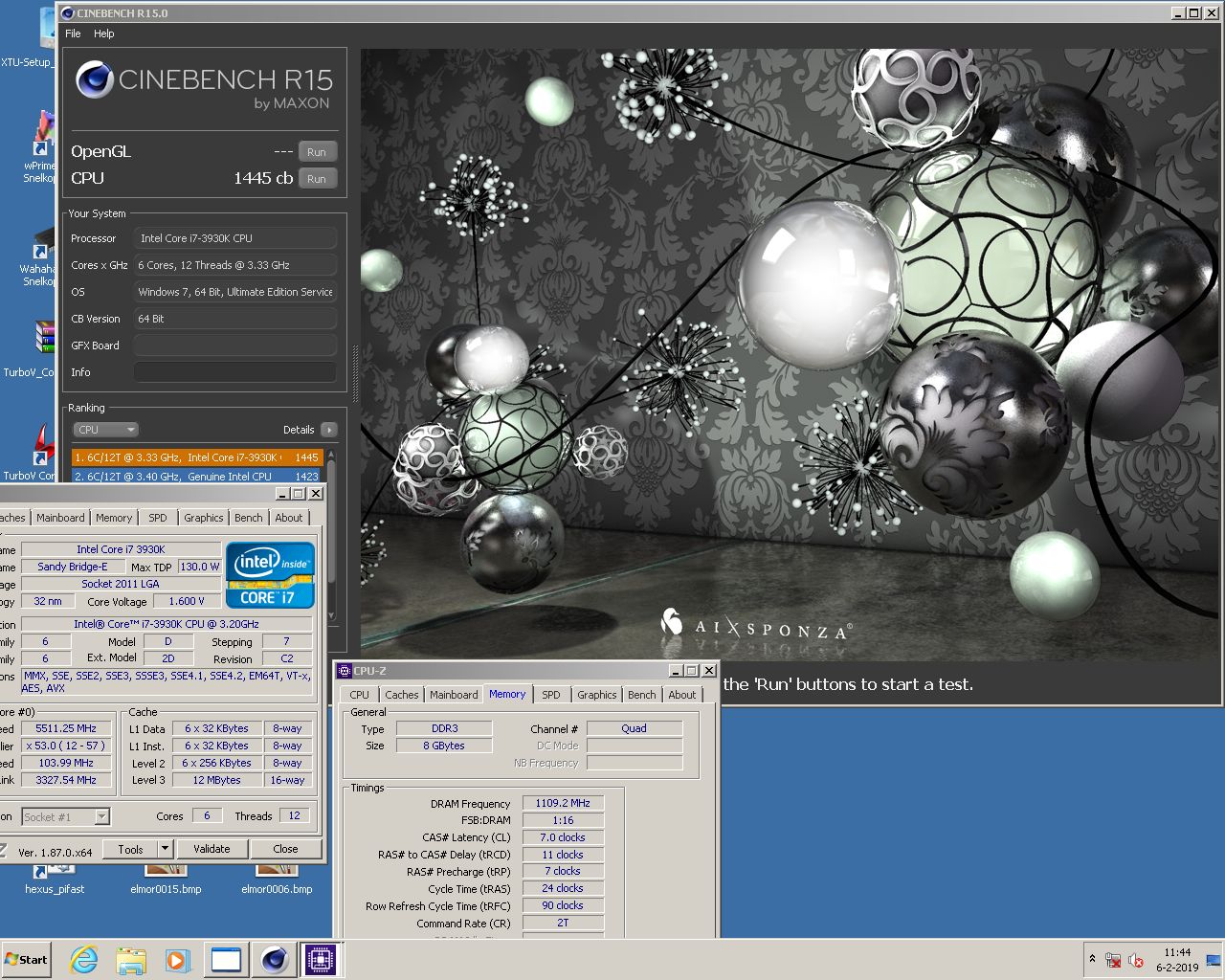Click the Channel # value Quad

pyautogui.click(x=634, y=728)
